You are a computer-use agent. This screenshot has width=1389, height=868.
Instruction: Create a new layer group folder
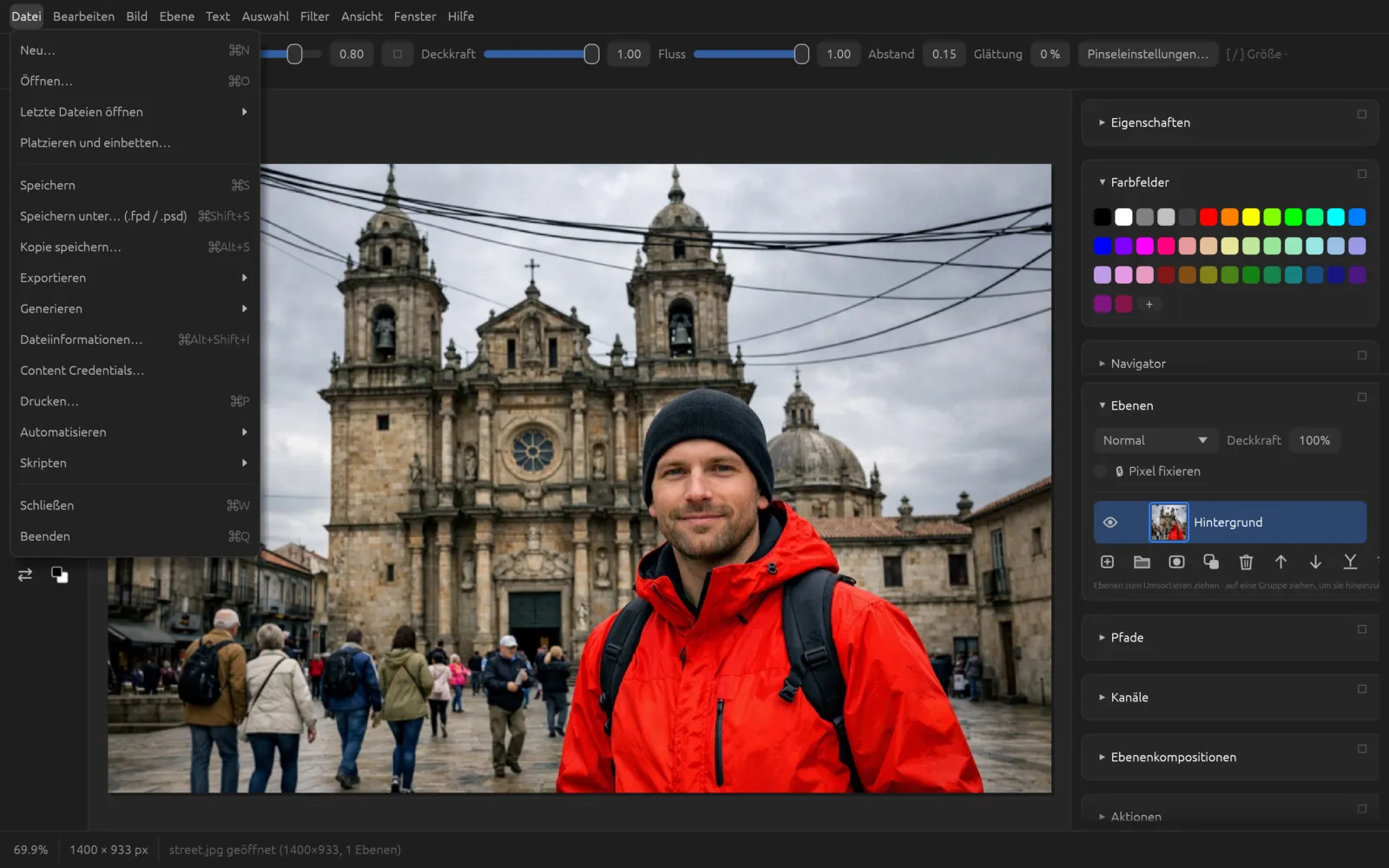tap(1142, 562)
